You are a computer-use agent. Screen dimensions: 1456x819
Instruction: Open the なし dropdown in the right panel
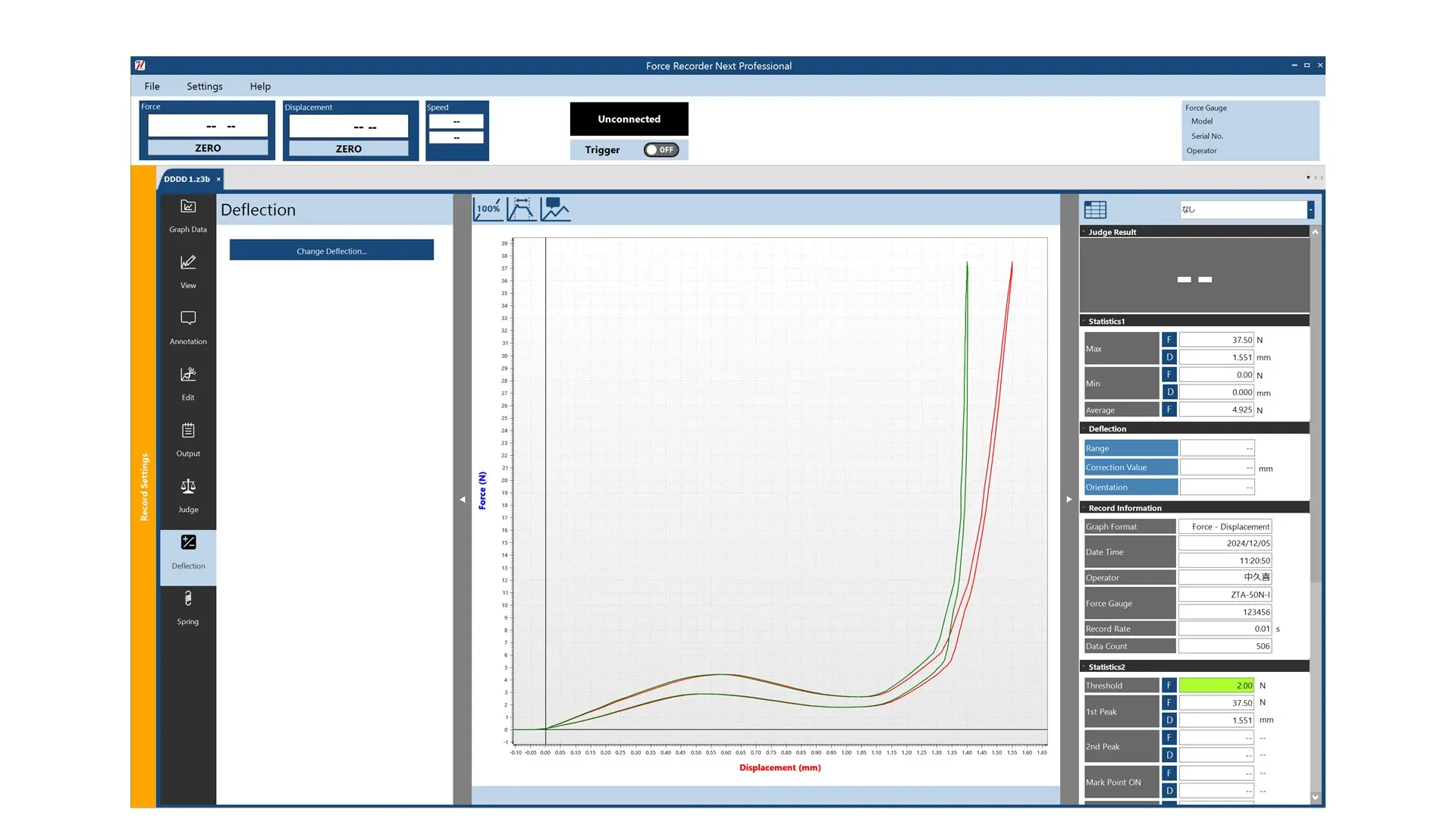coord(1310,210)
